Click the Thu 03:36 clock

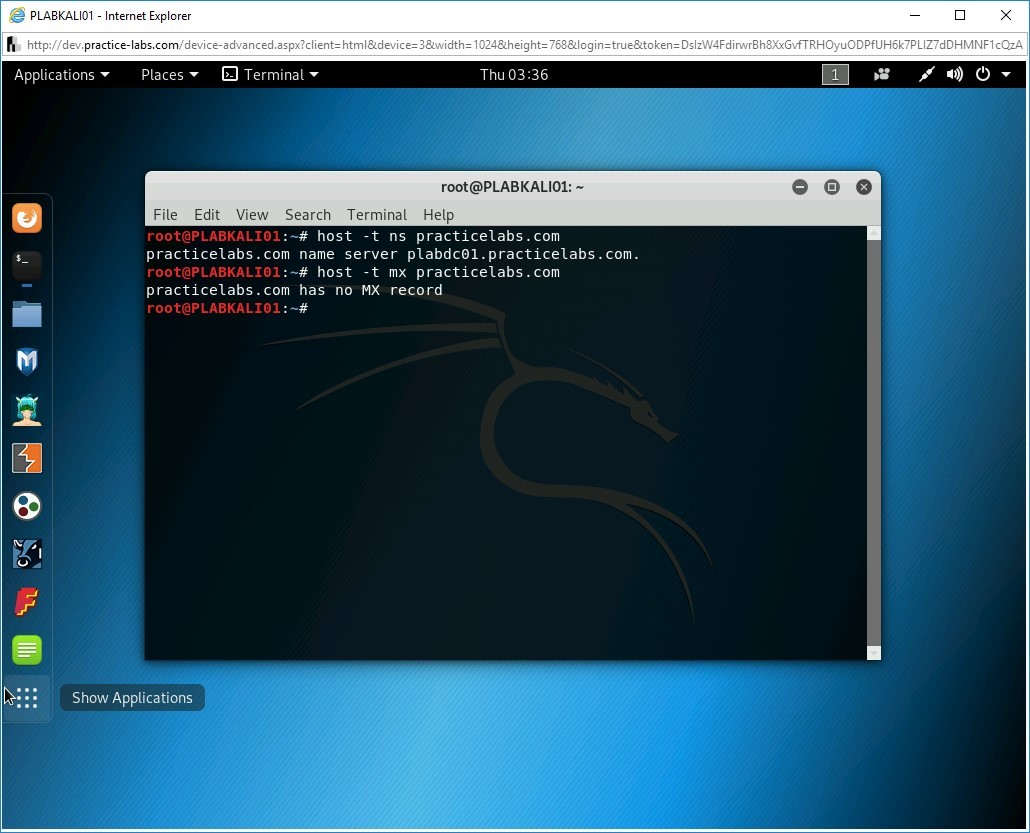(514, 75)
